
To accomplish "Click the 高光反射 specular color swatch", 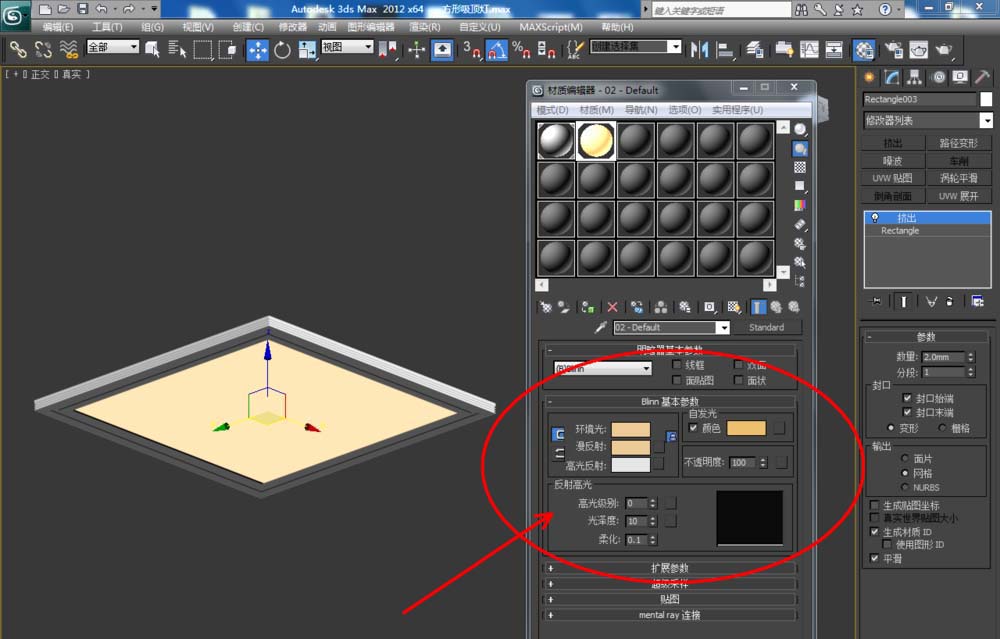I will point(631,464).
